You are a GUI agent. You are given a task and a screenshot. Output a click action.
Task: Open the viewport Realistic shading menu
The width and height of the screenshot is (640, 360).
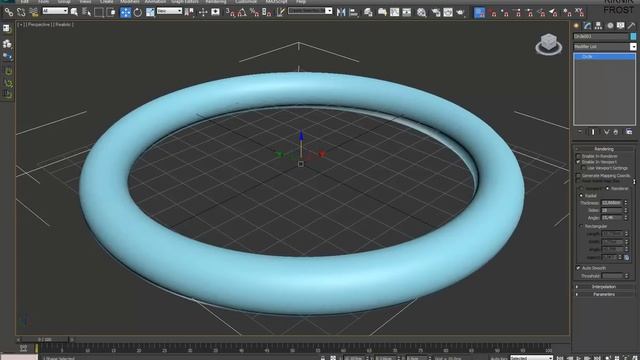(x=64, y=25)
